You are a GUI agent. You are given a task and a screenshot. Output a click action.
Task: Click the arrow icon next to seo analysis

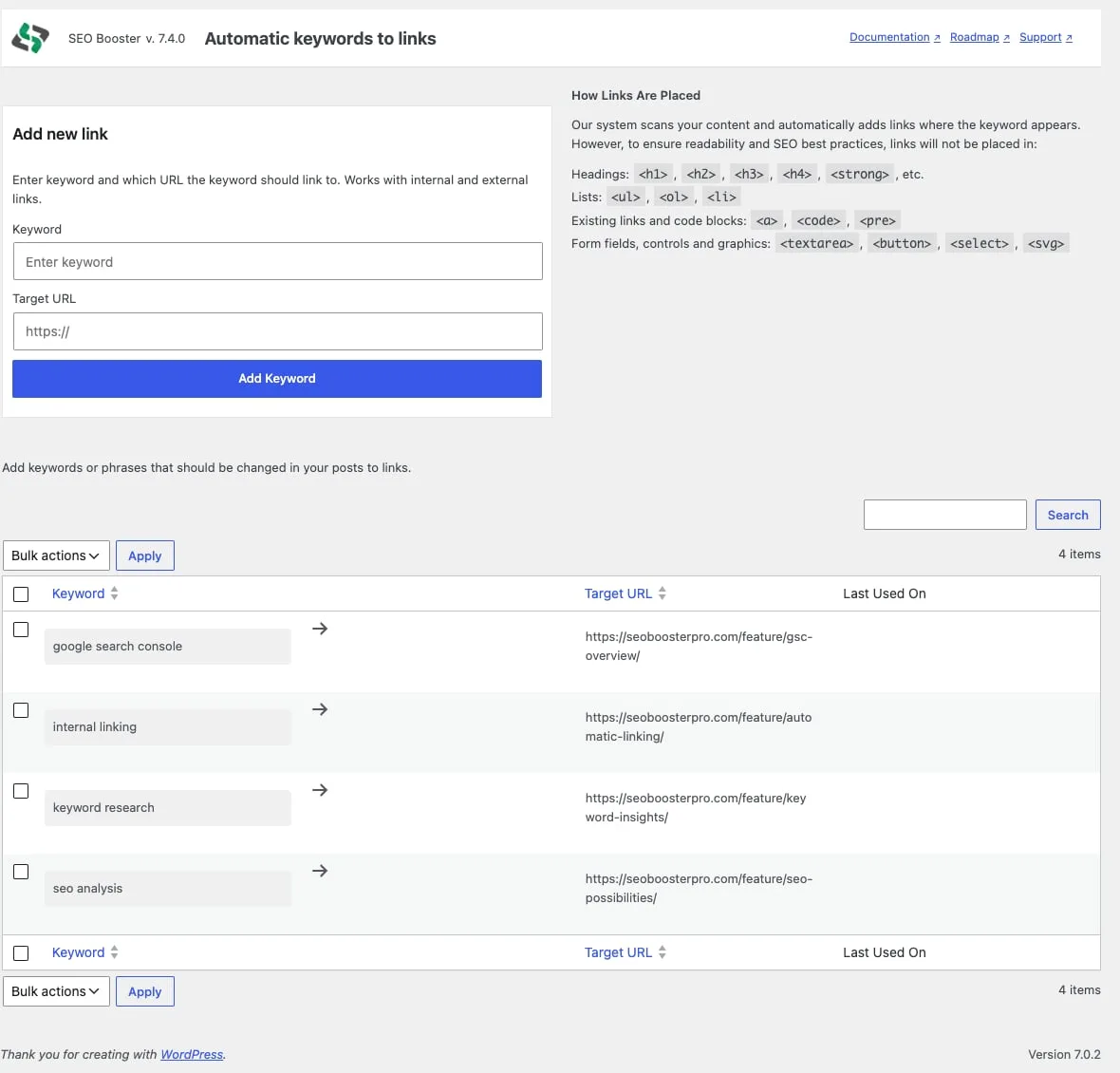click(320, 871)
